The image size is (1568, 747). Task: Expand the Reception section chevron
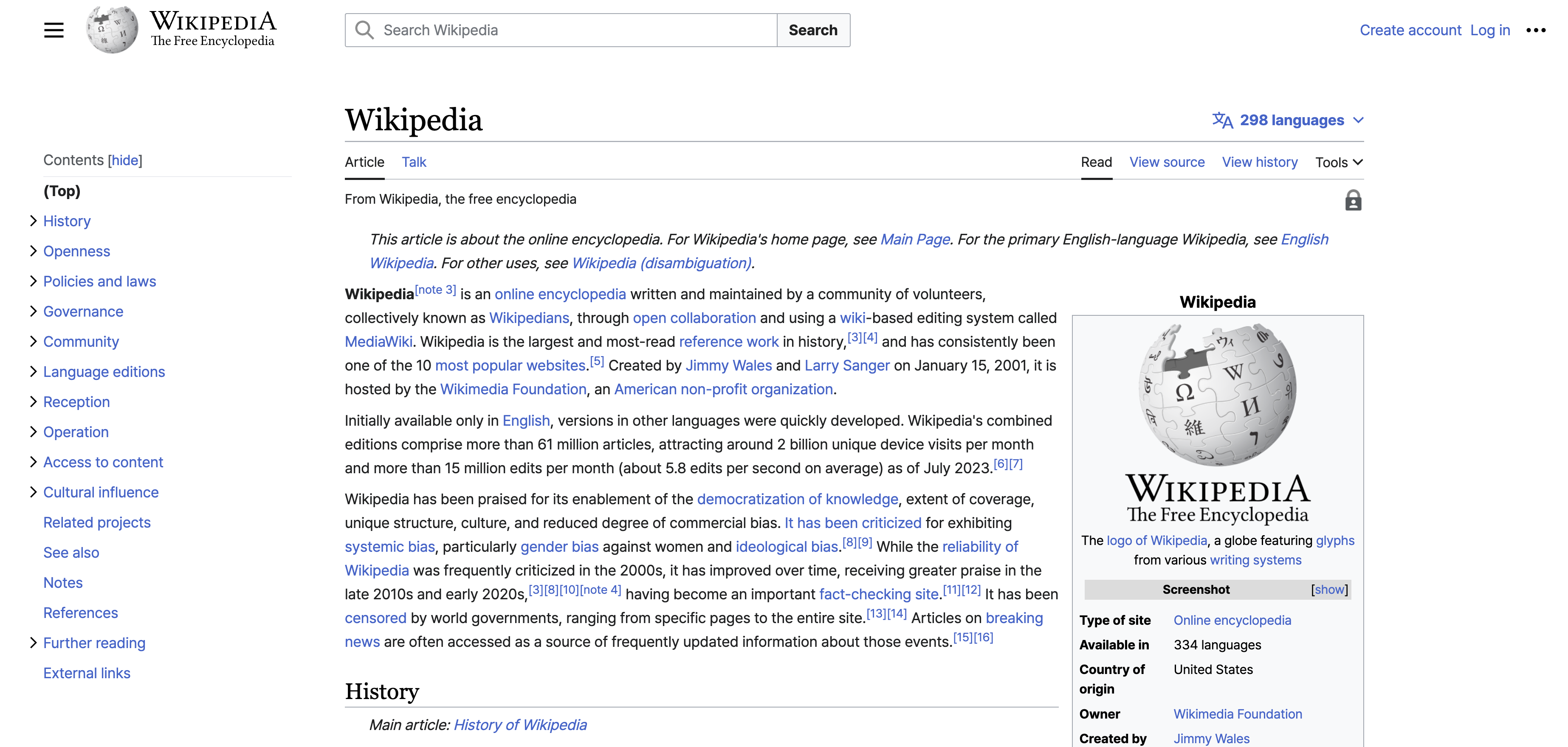pos(34,402)
